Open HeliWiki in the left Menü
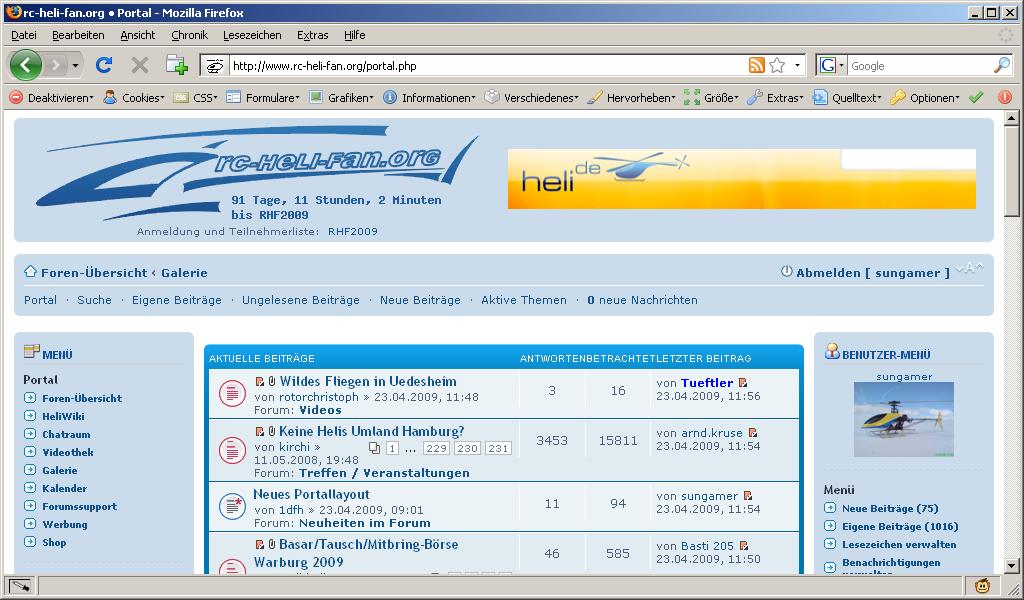Screen dimensions: 1024x600 [x=63, y=417]
